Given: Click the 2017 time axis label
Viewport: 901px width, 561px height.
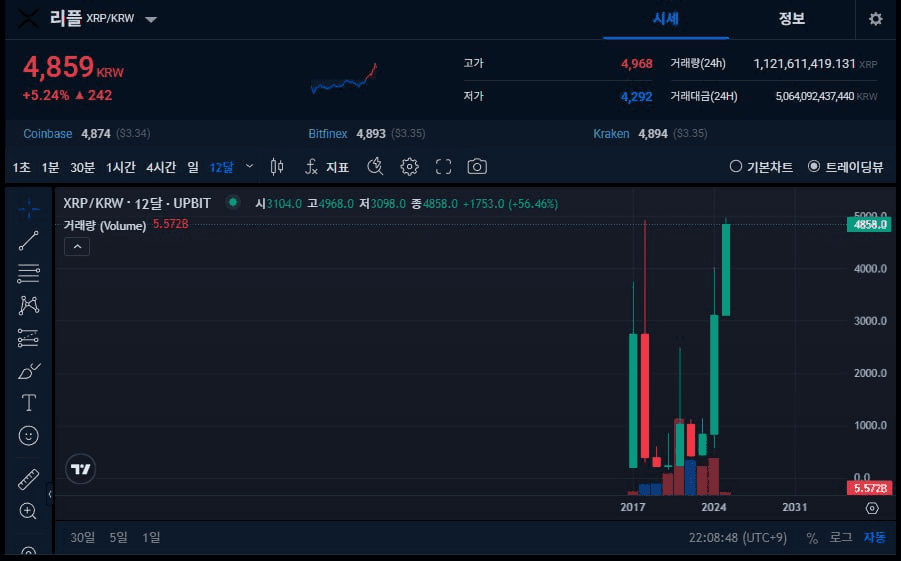Looking at the screenshot, I should (x=633, y=507).
